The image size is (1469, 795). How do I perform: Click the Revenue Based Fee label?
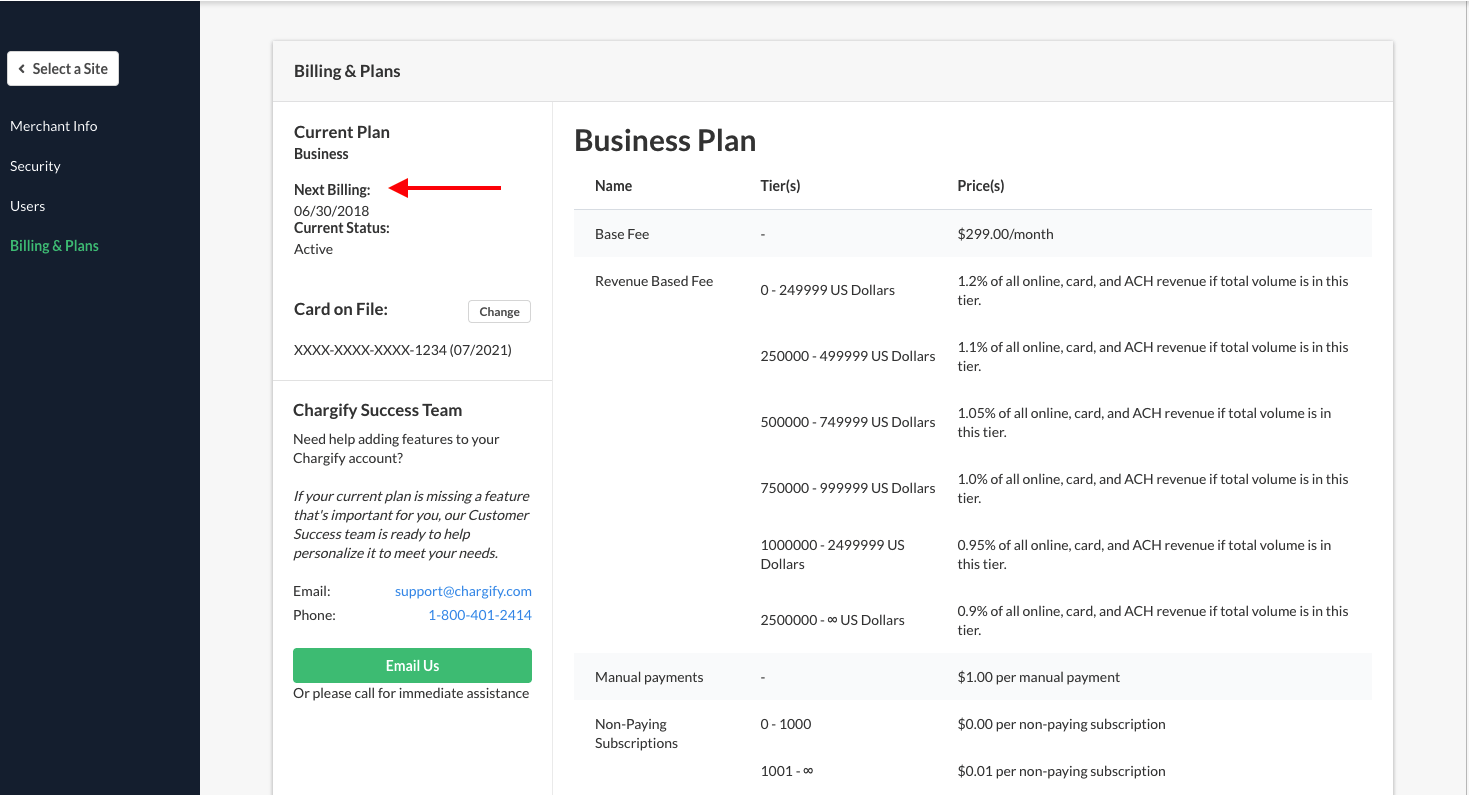tap(654, 281)
